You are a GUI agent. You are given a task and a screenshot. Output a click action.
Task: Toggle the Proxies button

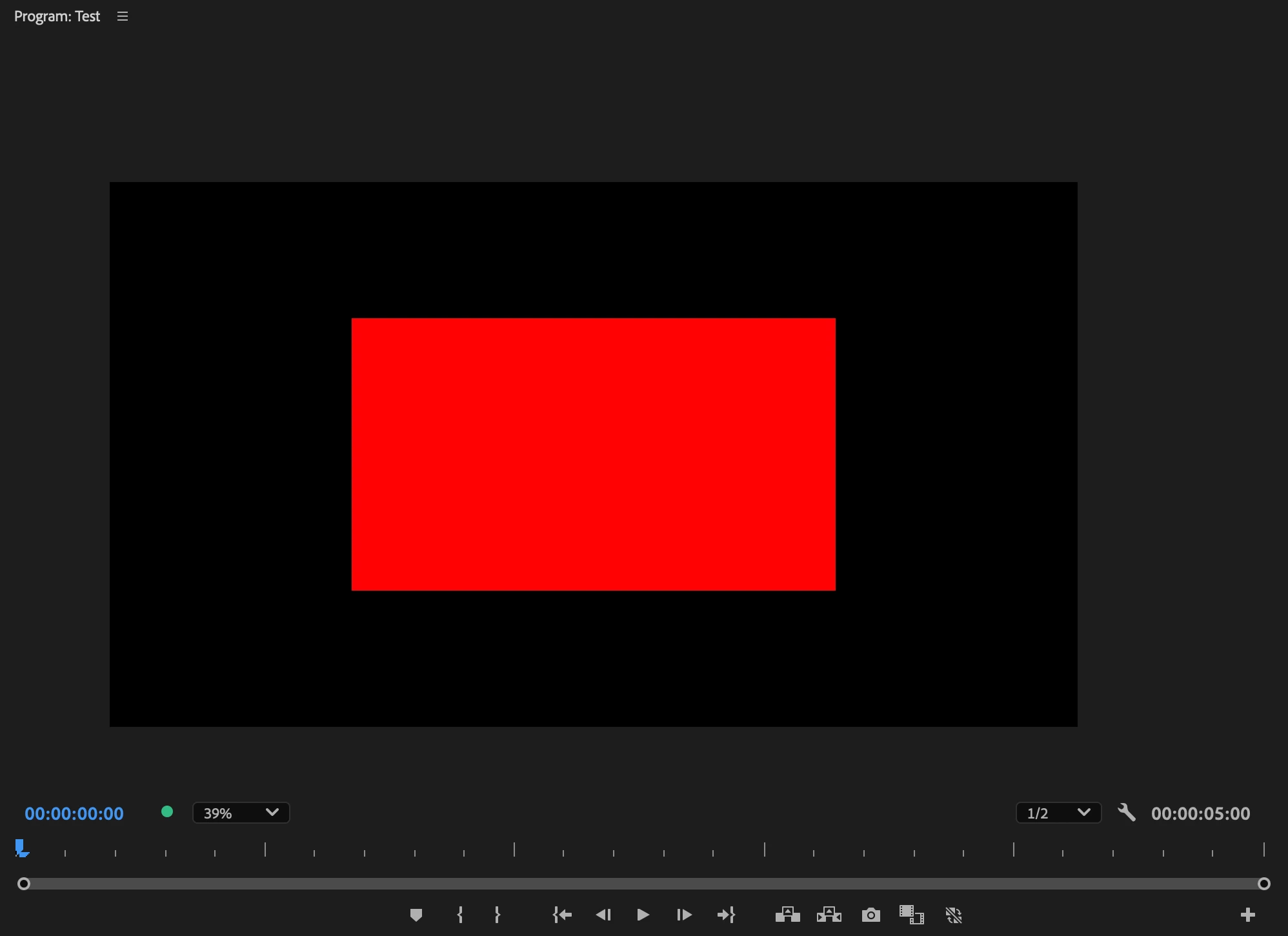pos(954,915)
